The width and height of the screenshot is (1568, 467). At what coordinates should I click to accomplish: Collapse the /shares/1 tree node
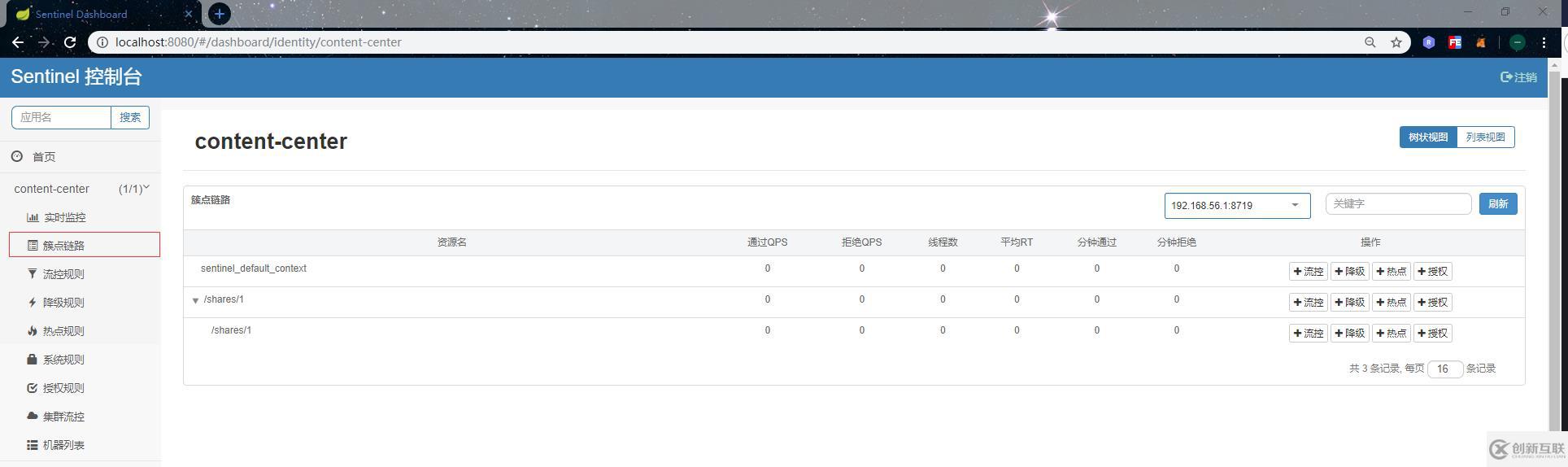click(195, 300)
